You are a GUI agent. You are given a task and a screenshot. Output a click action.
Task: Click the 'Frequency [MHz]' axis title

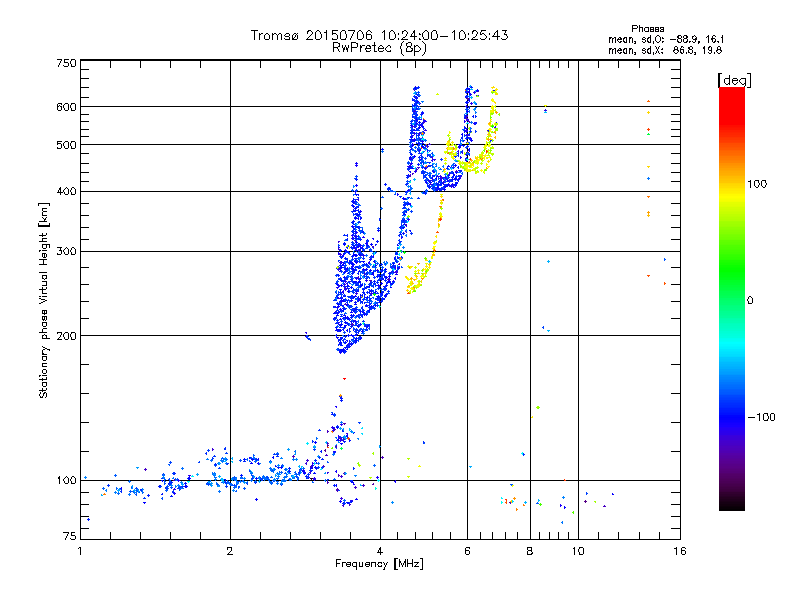tap(379, 564)
